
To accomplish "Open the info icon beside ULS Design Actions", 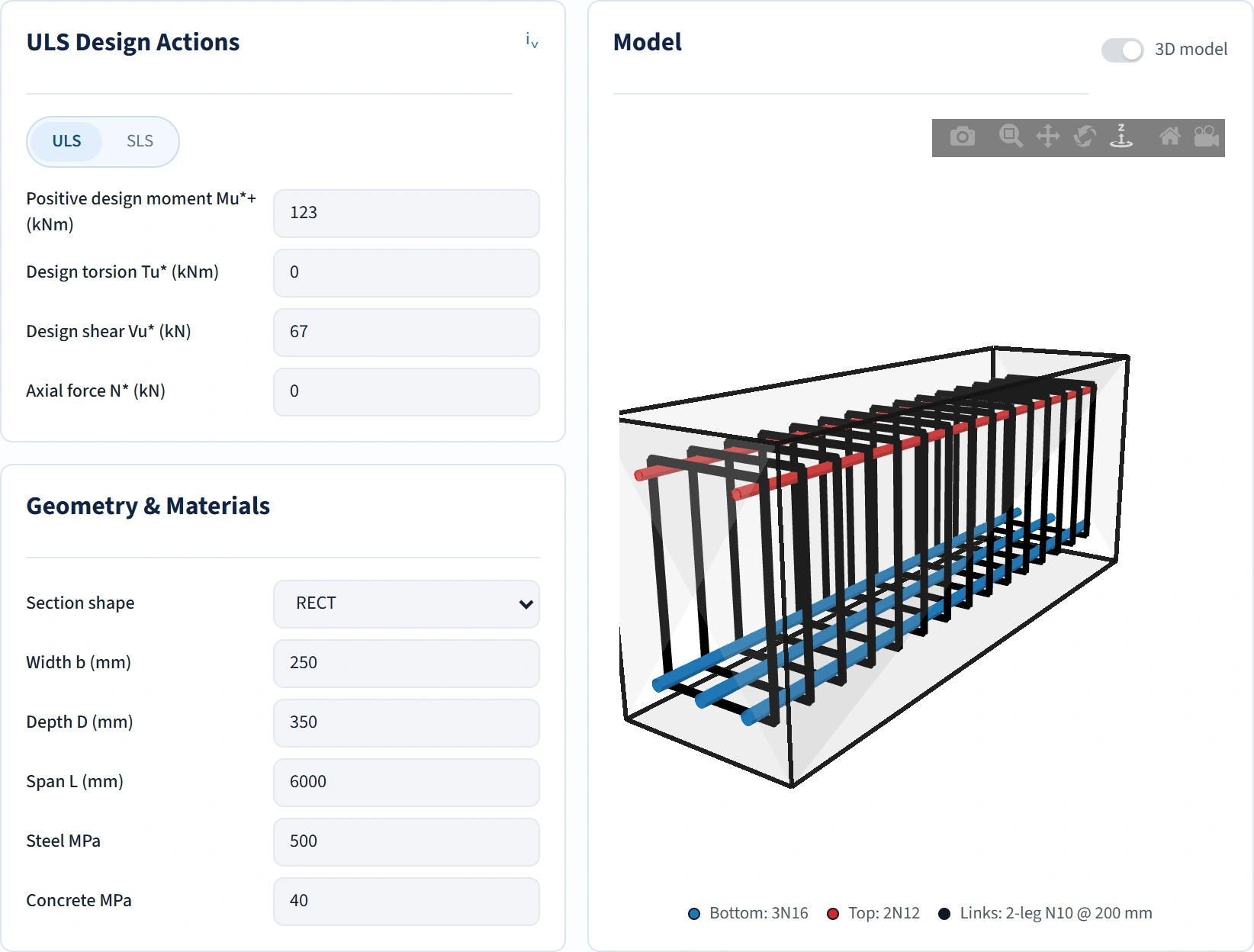I will (x=532, y=40).
